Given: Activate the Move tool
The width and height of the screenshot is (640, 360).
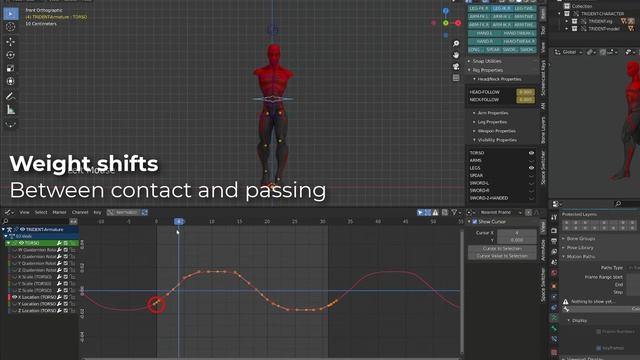Looking at the screenshot, I should click(11, 42).
